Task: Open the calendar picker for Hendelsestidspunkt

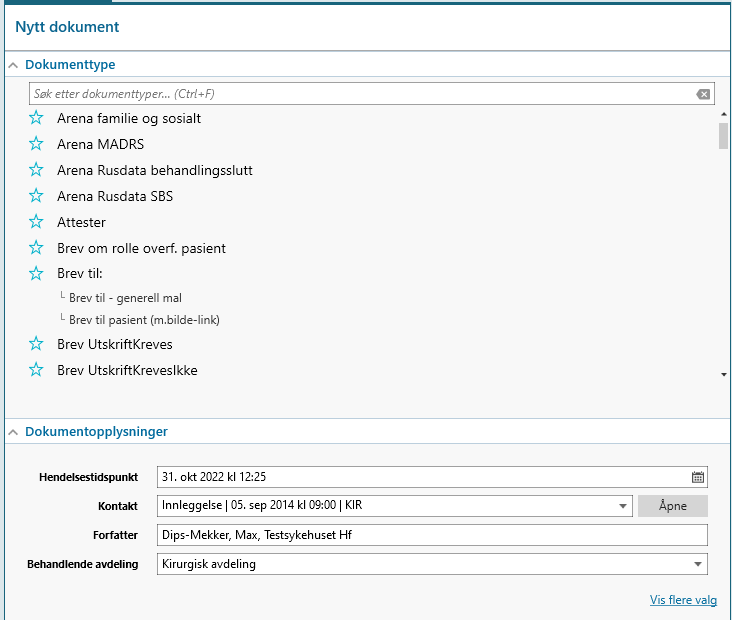Action: click(x=697, y=477)
